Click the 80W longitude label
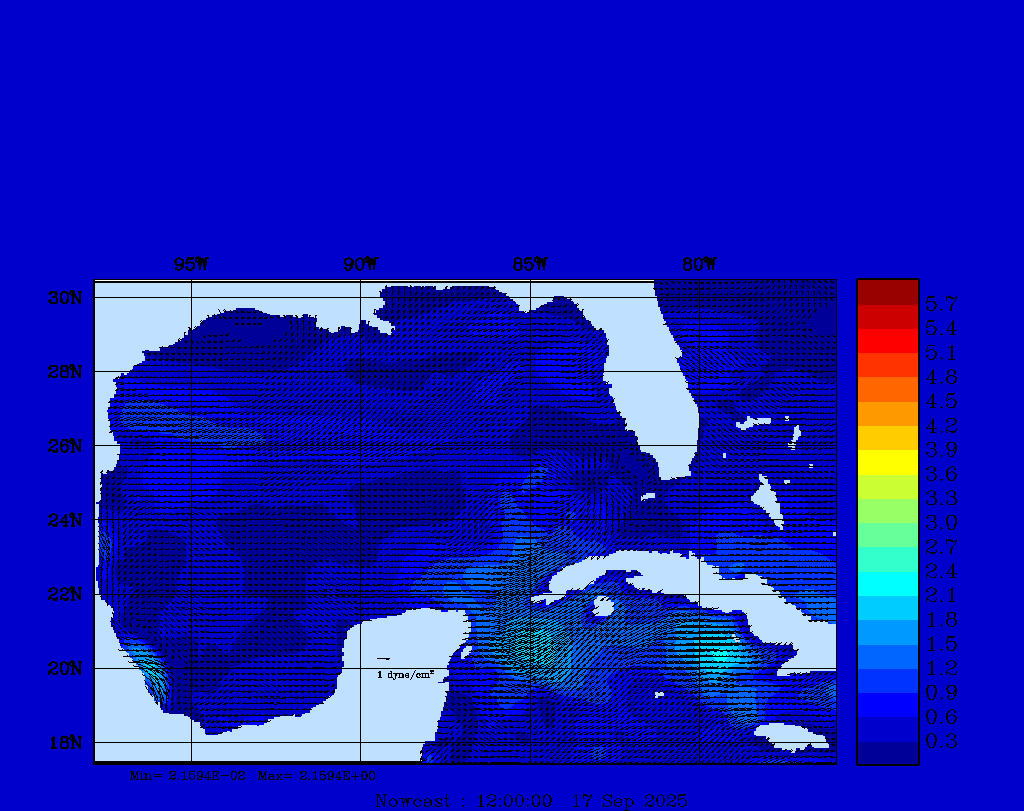 [x=699, y=265]
